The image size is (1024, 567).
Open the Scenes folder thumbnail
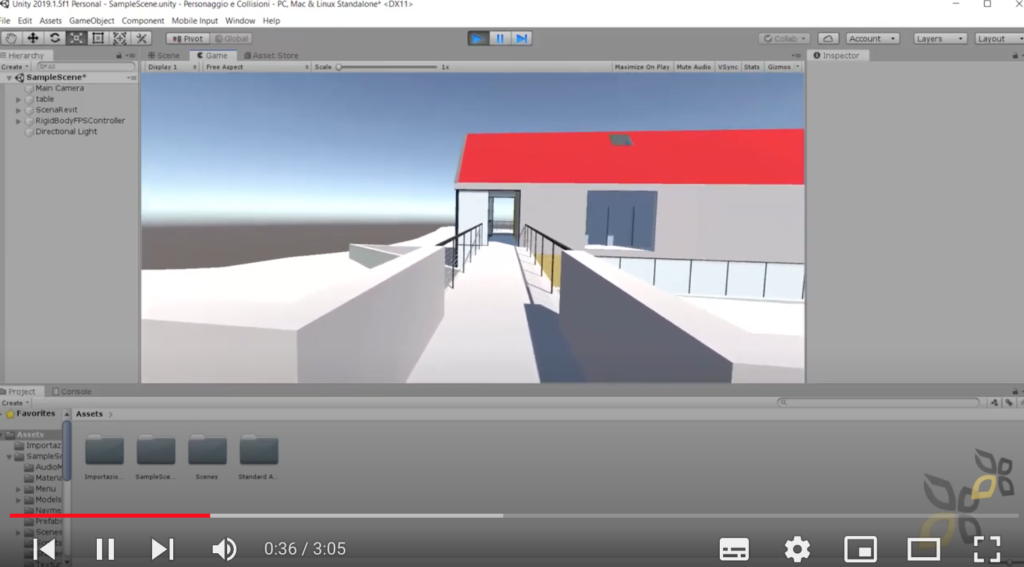coord(207,457)
